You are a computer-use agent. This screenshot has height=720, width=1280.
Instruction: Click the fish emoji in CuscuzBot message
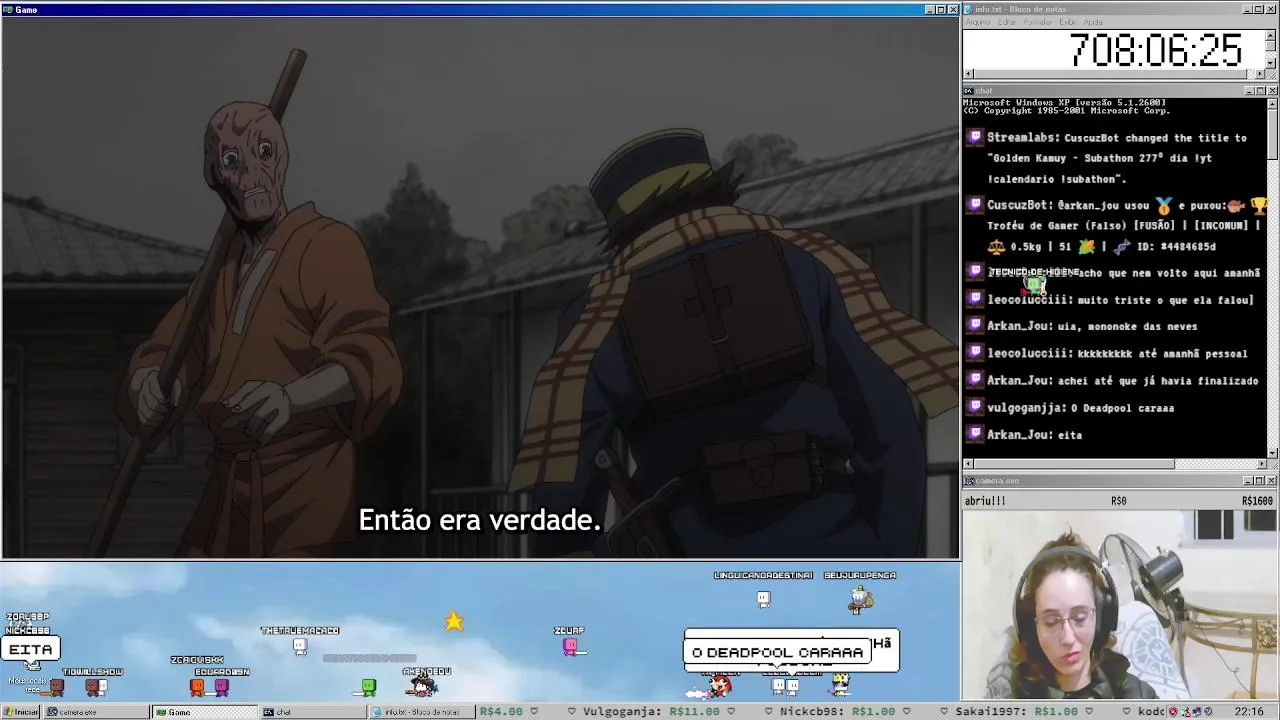coord(1236,206)
